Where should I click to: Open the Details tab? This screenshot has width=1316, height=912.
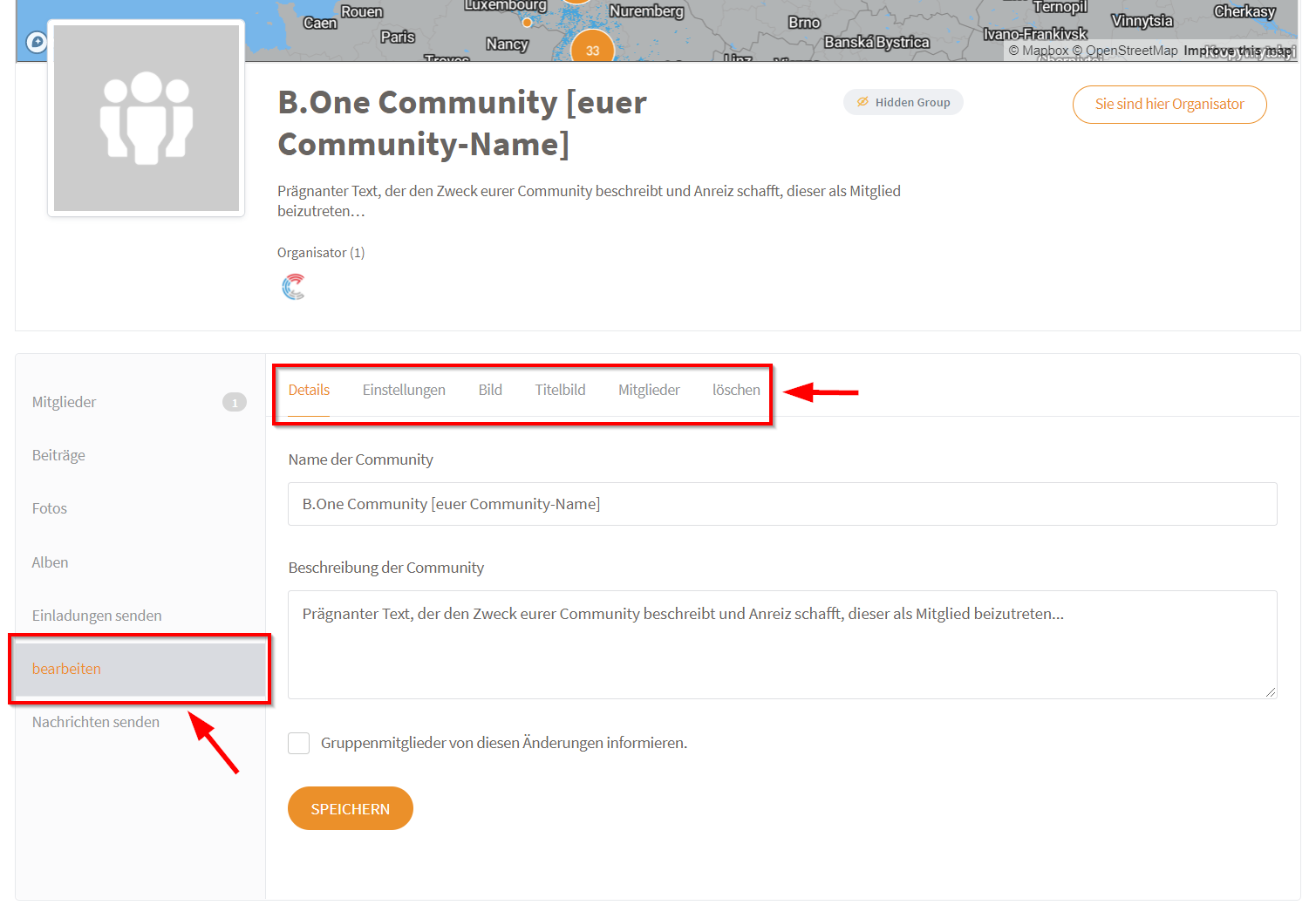click(309, 390)
